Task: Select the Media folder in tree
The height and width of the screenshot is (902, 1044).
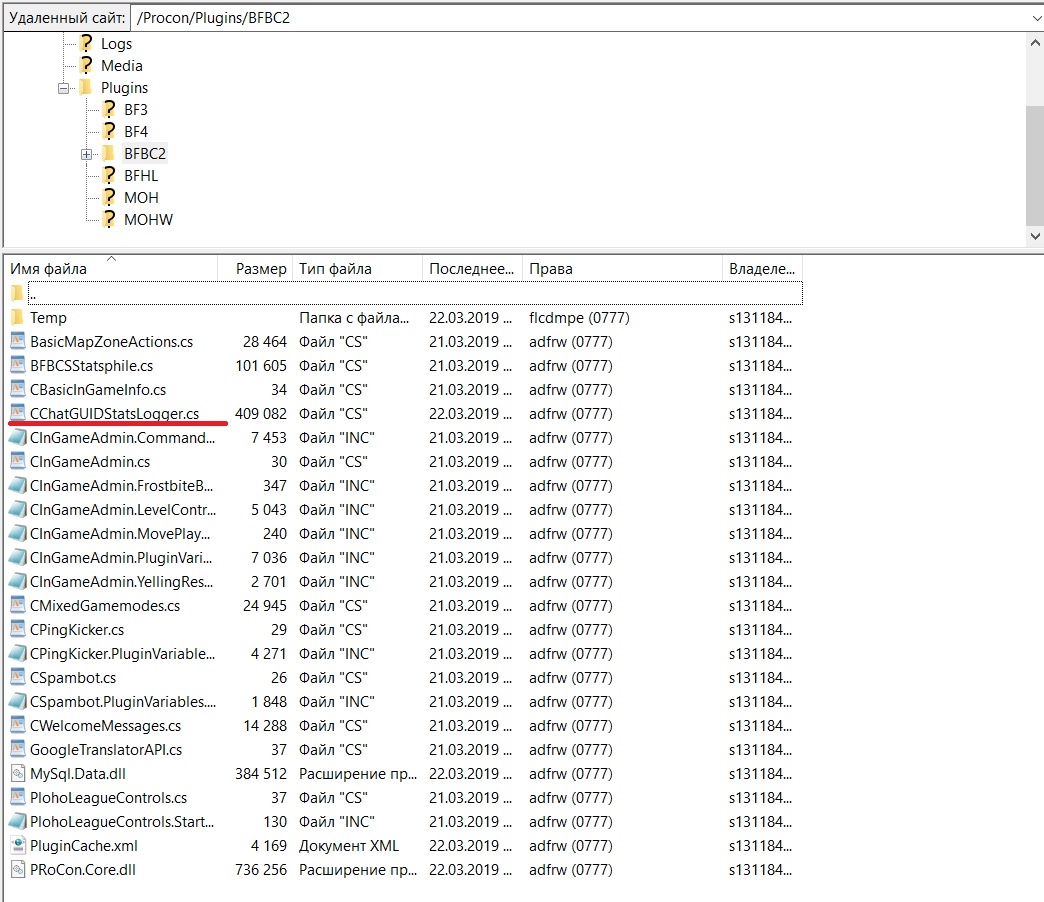Action: point(122,66)
